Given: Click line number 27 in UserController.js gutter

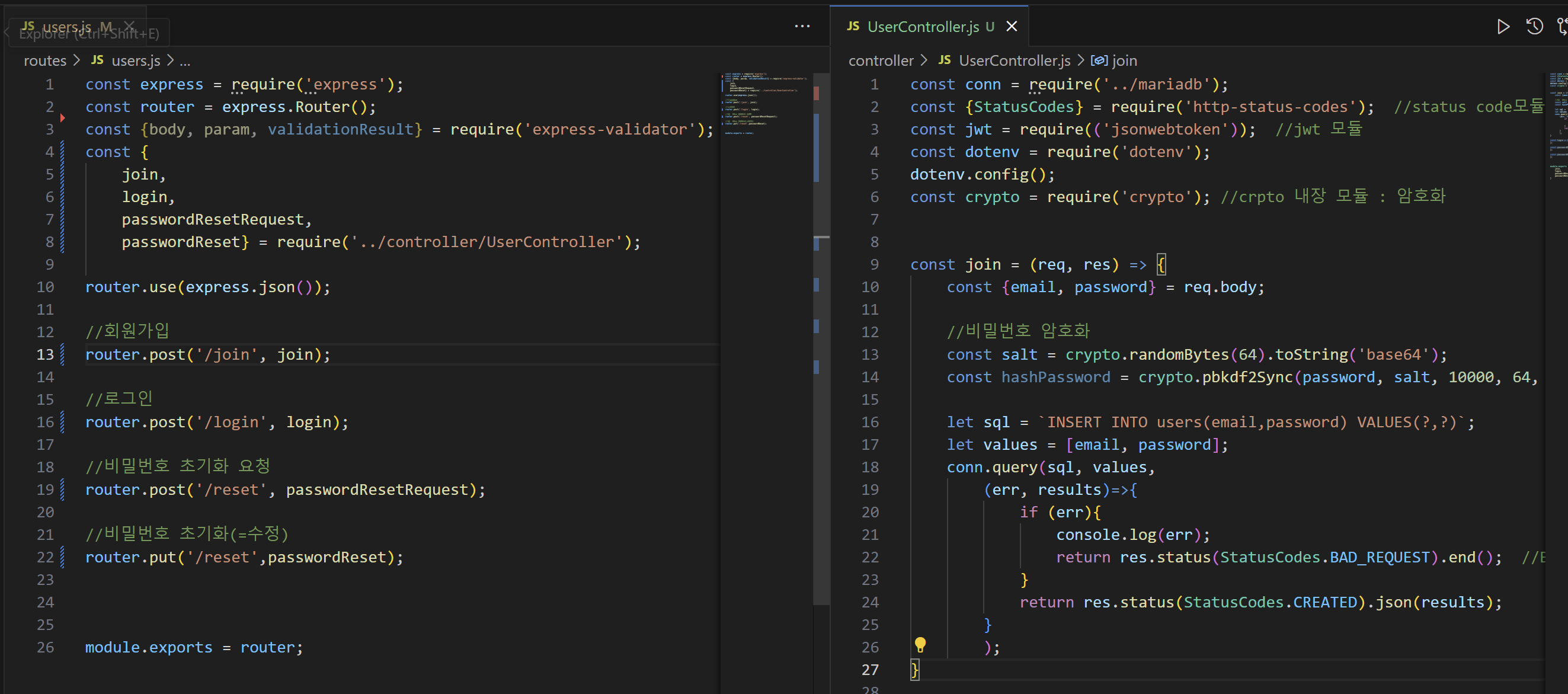Looking at the screenshot, I should 870,670.
